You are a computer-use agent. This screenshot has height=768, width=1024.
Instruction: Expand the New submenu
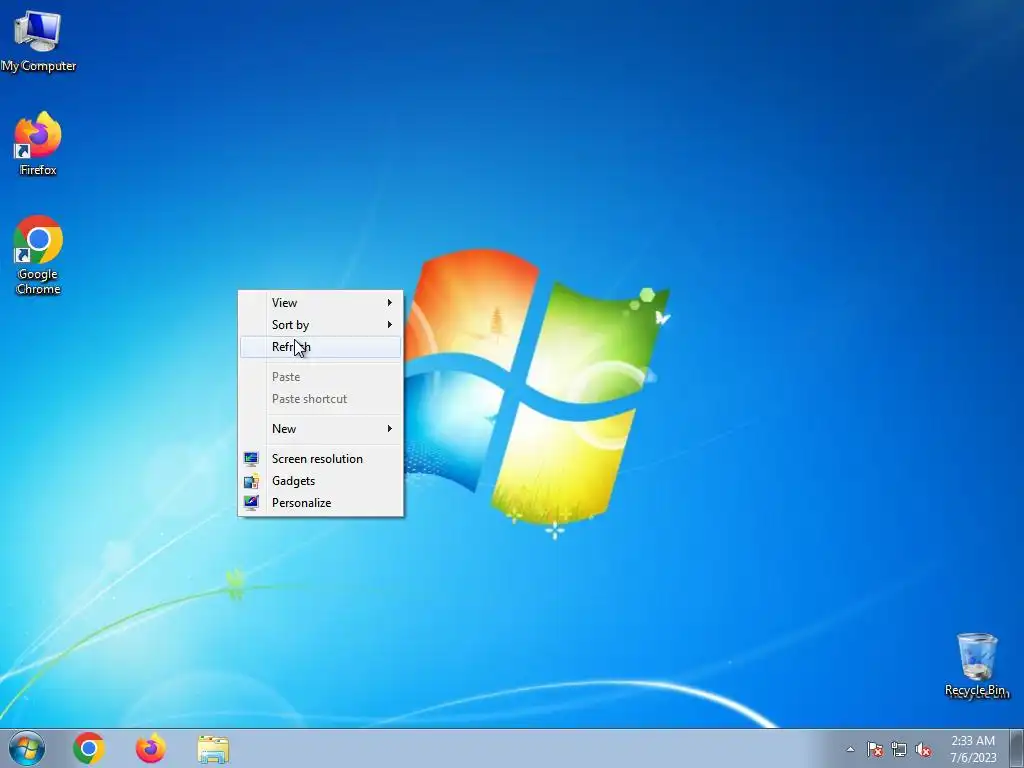tap(321, 428)
